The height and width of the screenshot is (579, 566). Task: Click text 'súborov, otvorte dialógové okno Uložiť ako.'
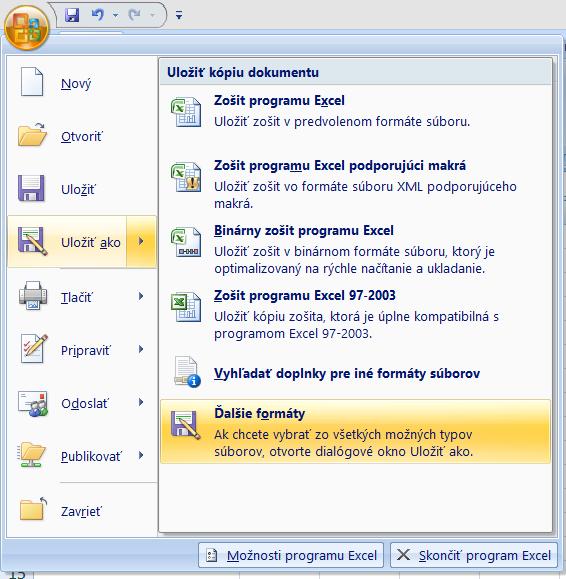tap(344, 452)
